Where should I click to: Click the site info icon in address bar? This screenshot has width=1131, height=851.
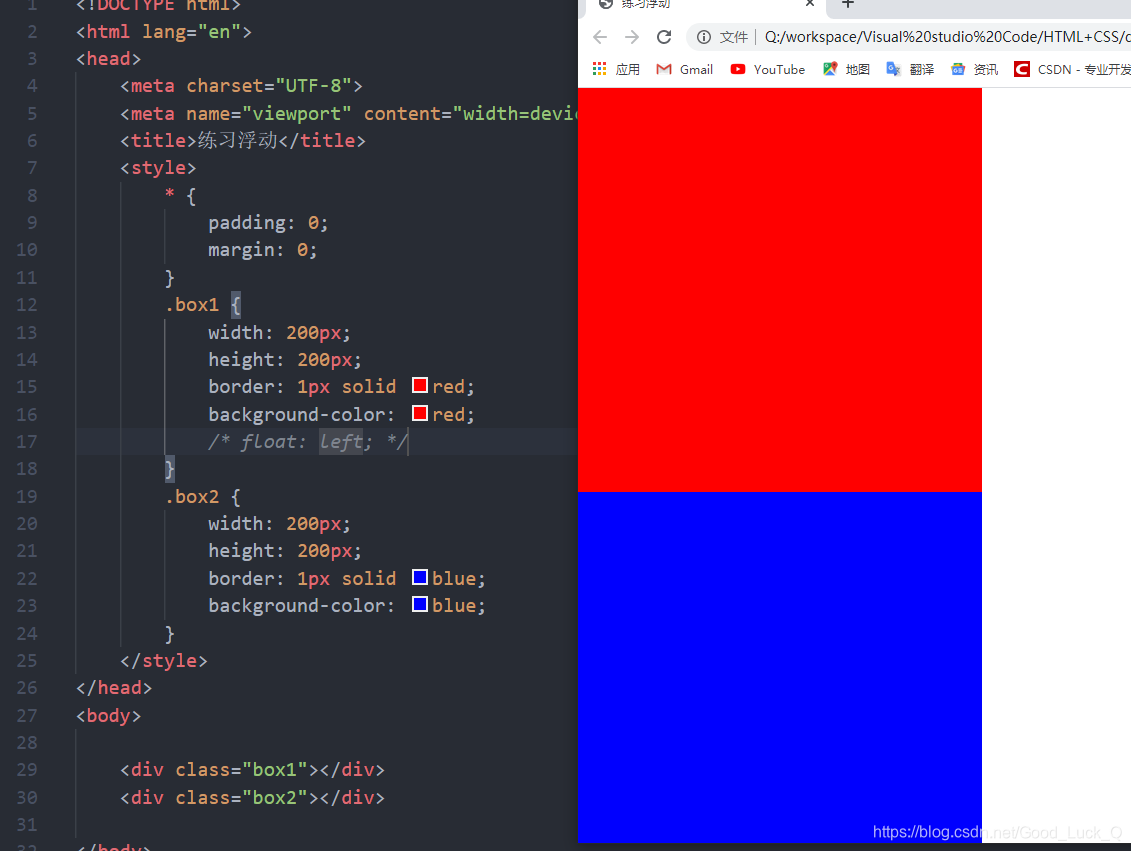(x=704, y=37)
